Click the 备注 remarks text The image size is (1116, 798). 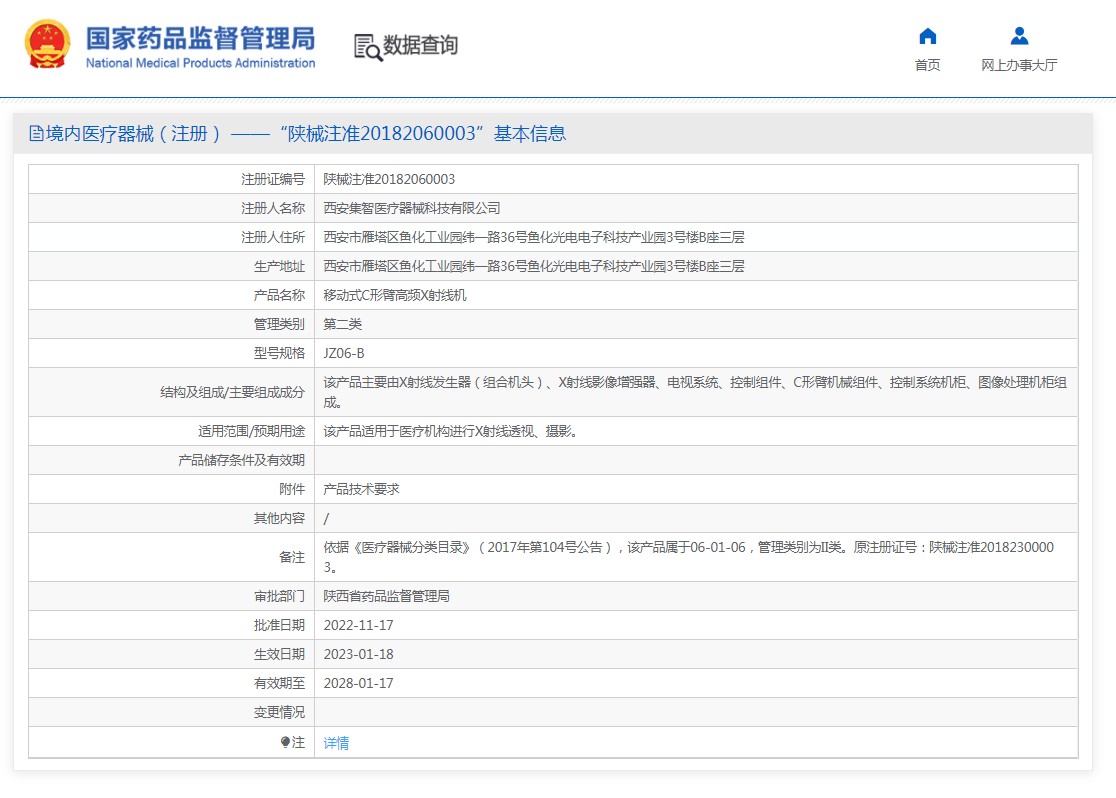pyautogui.click(x=688, y=557)
